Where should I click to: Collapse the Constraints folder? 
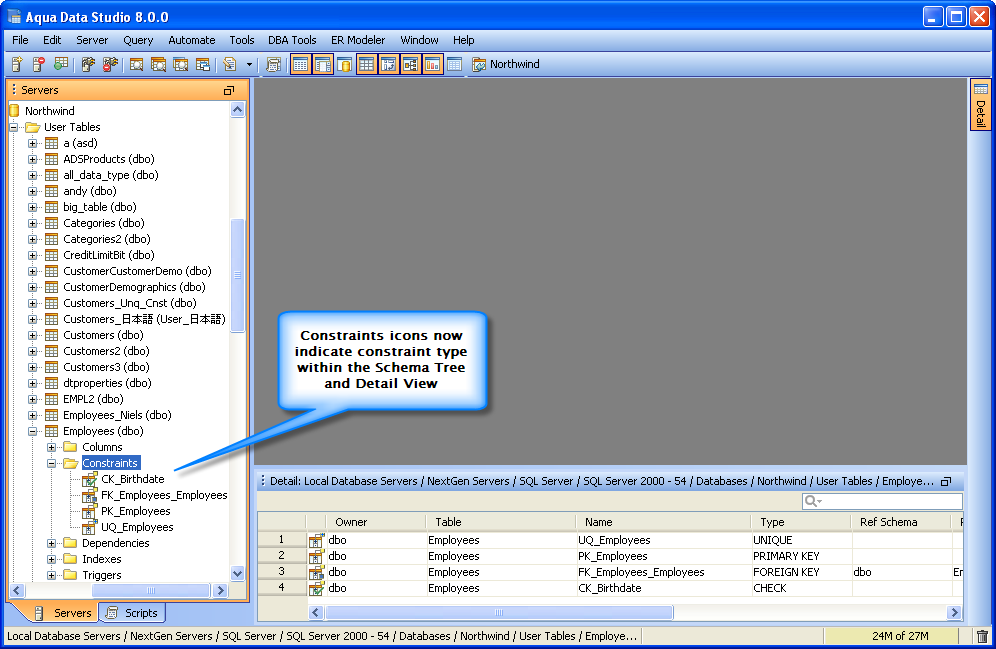51,464
